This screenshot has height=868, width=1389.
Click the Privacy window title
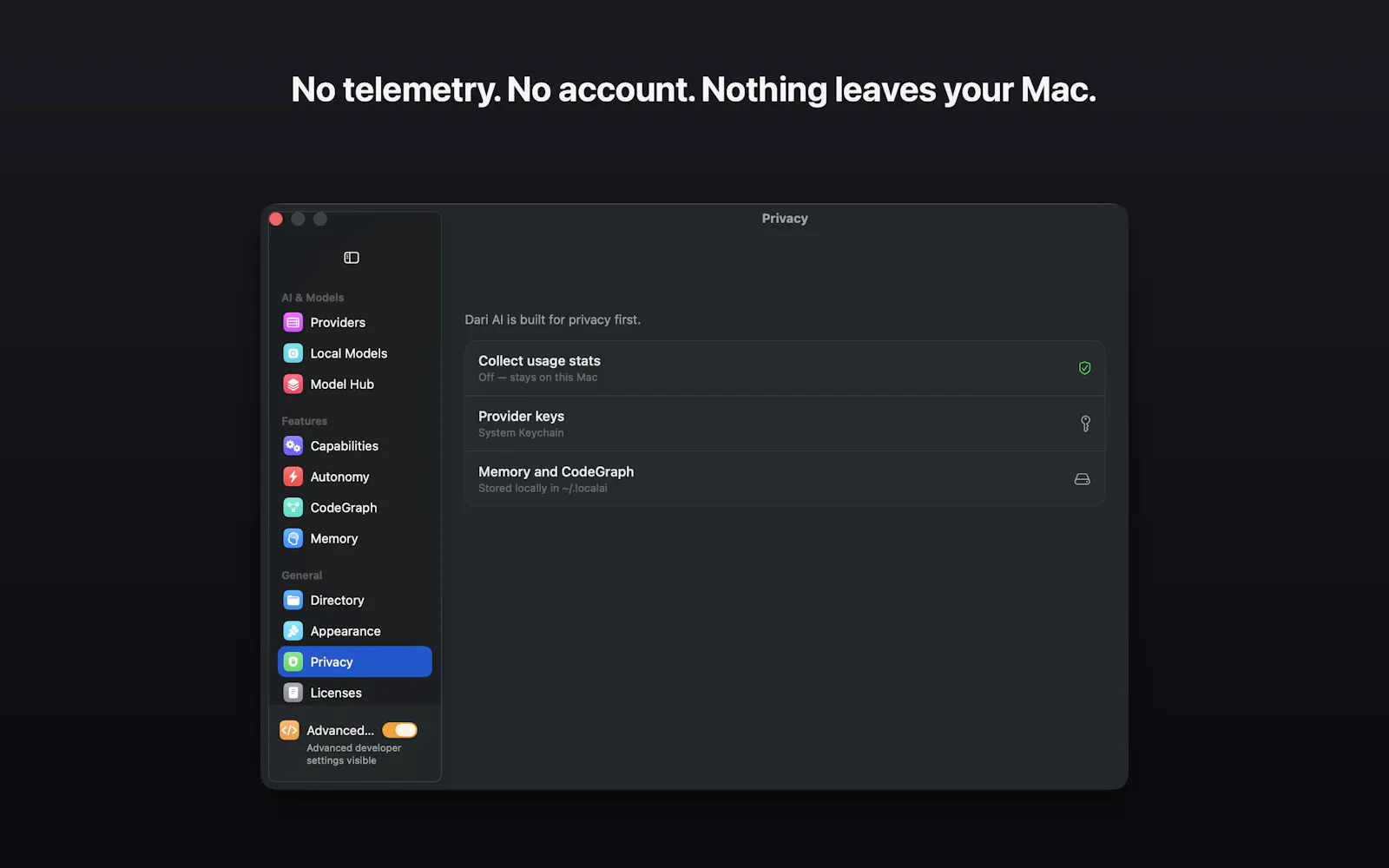pyautogui.click(x=785, y=219)
